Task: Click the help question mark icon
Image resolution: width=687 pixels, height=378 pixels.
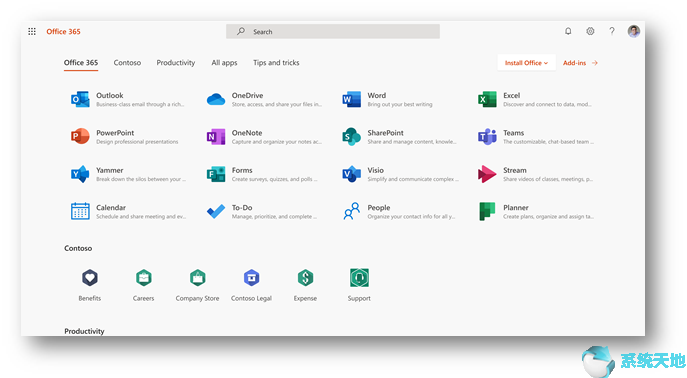Action: [x=612, y=31]
